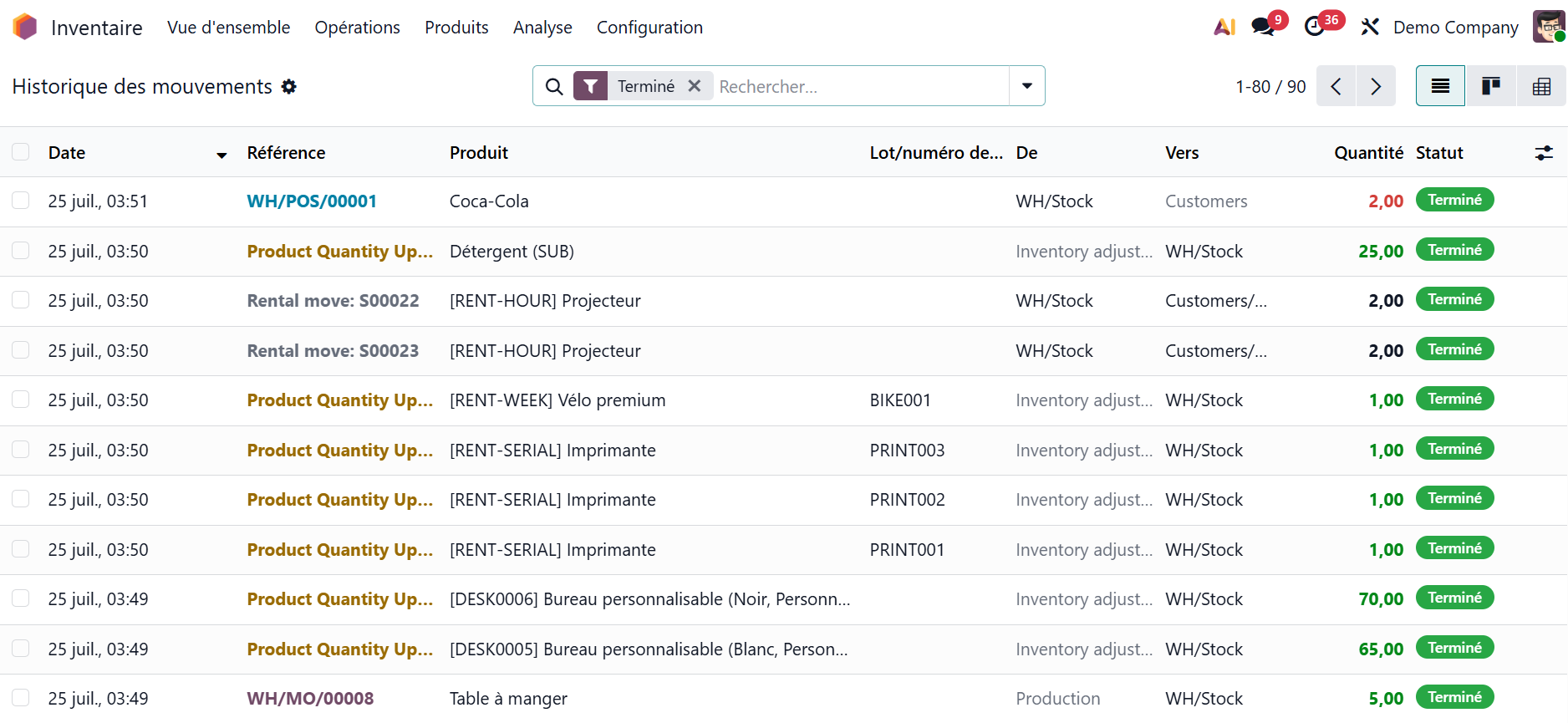Go to previous page of records
The height and width of the screenshot is (723, 1568).
tap(1336, 86)
